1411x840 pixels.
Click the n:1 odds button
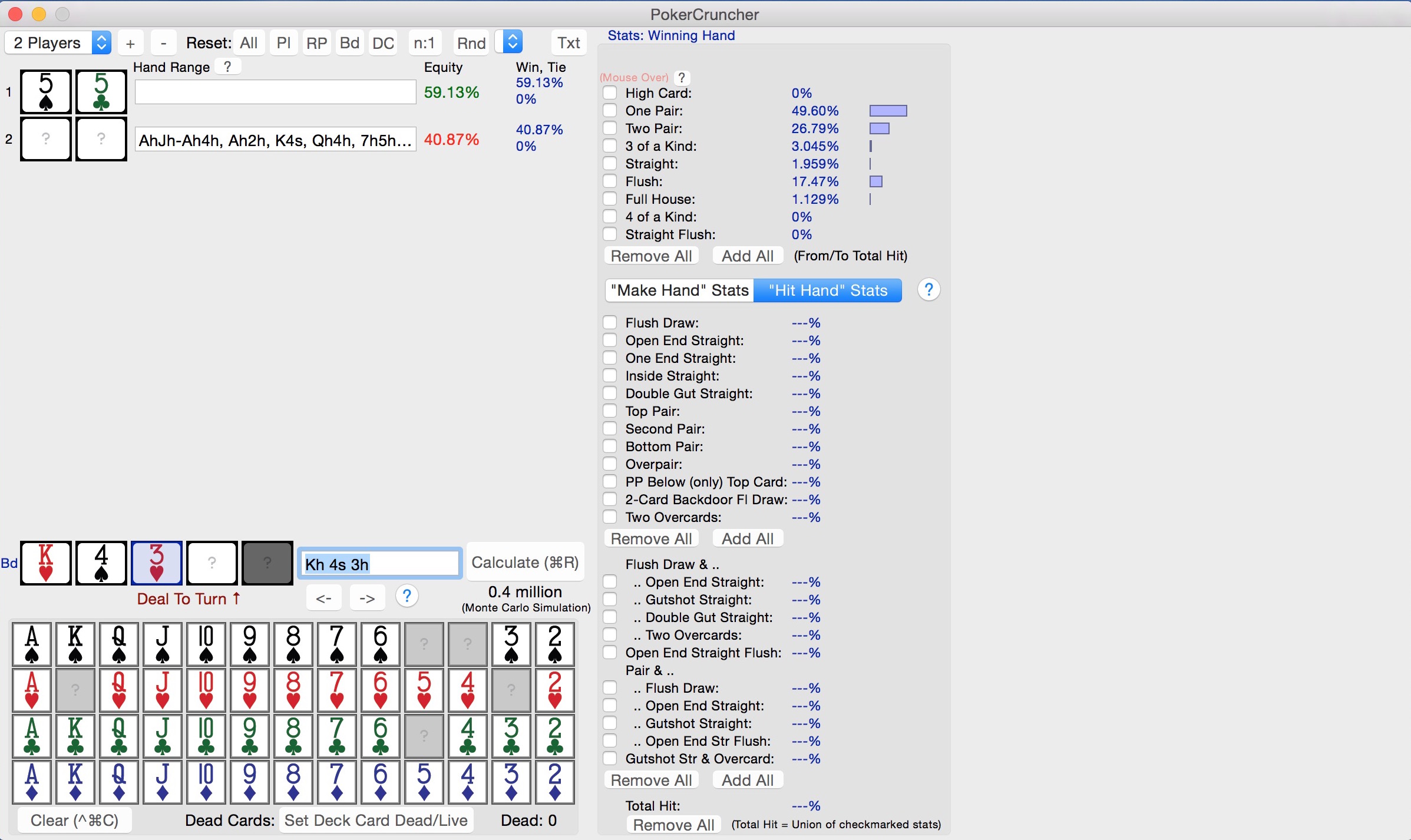coord(424,43)
